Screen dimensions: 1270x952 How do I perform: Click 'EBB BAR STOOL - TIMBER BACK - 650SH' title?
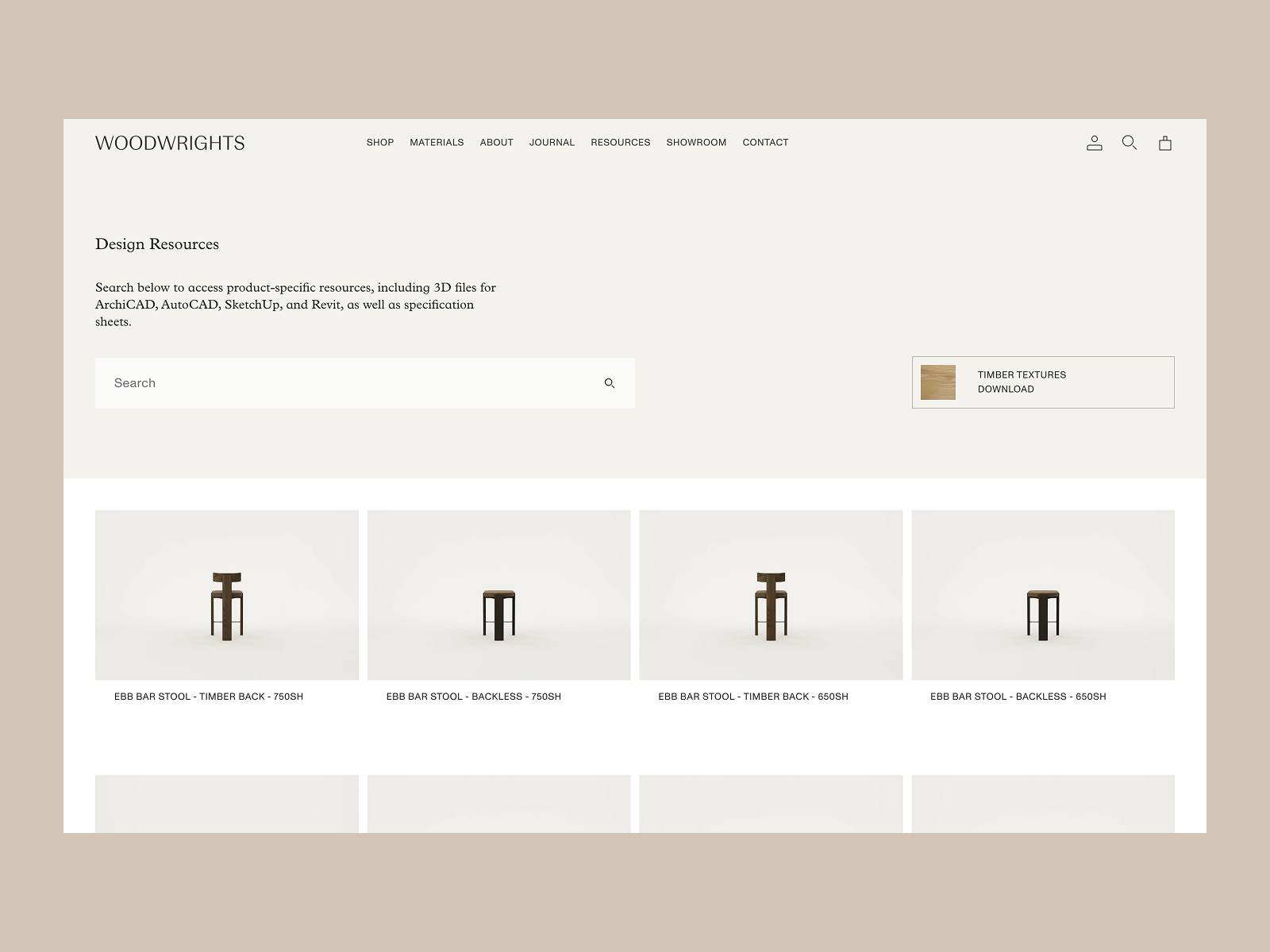(x=753, y=697)
